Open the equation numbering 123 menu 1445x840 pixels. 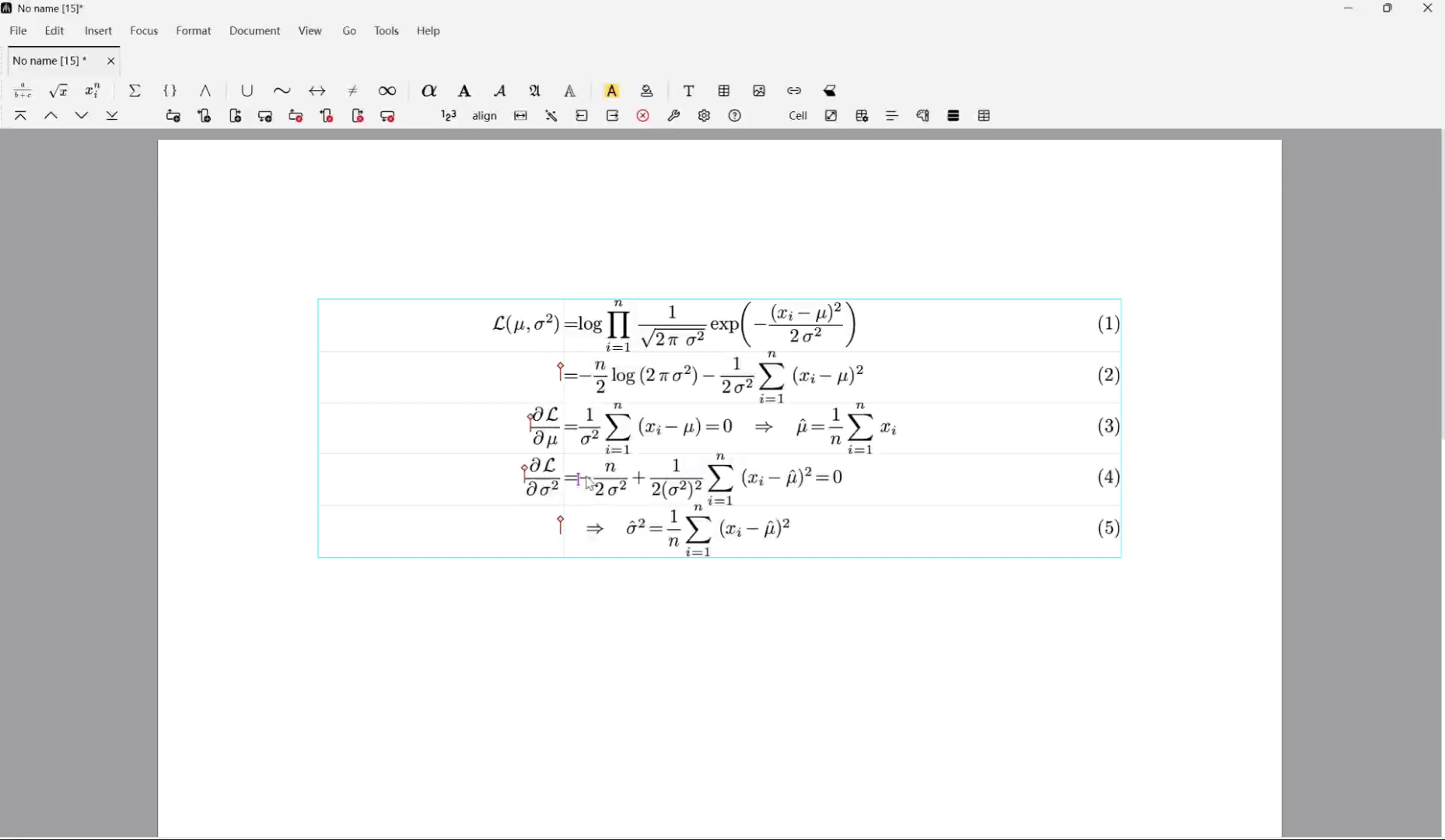(x=448, y=116)
